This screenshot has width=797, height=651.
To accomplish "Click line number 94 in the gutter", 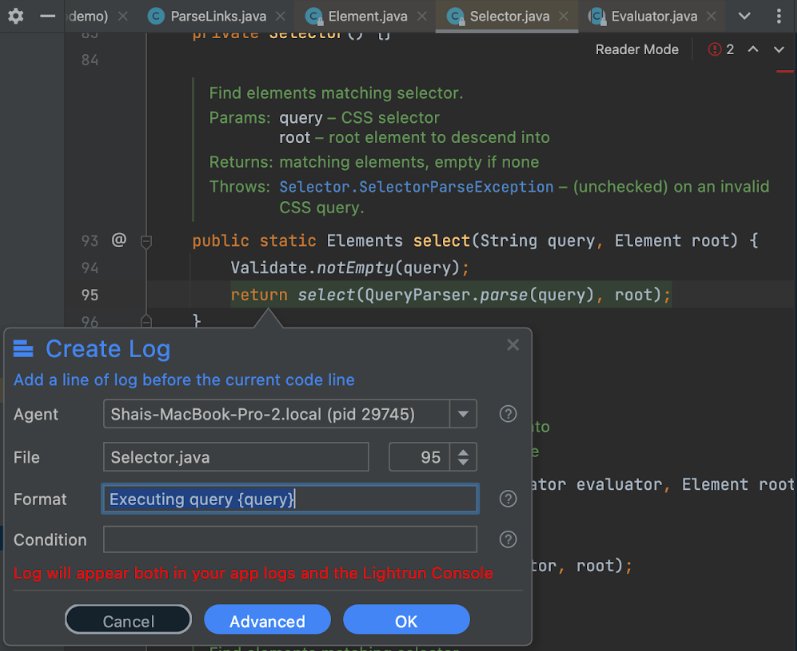I will (90, 267).
